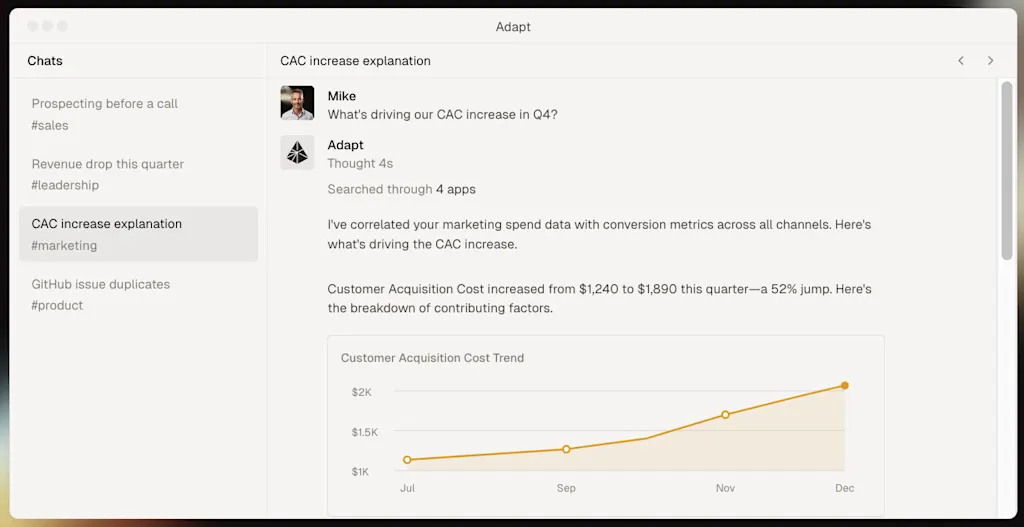1024x527 pixels.
Task: Click the Chats sidebar heading
Action: [45, 61]
